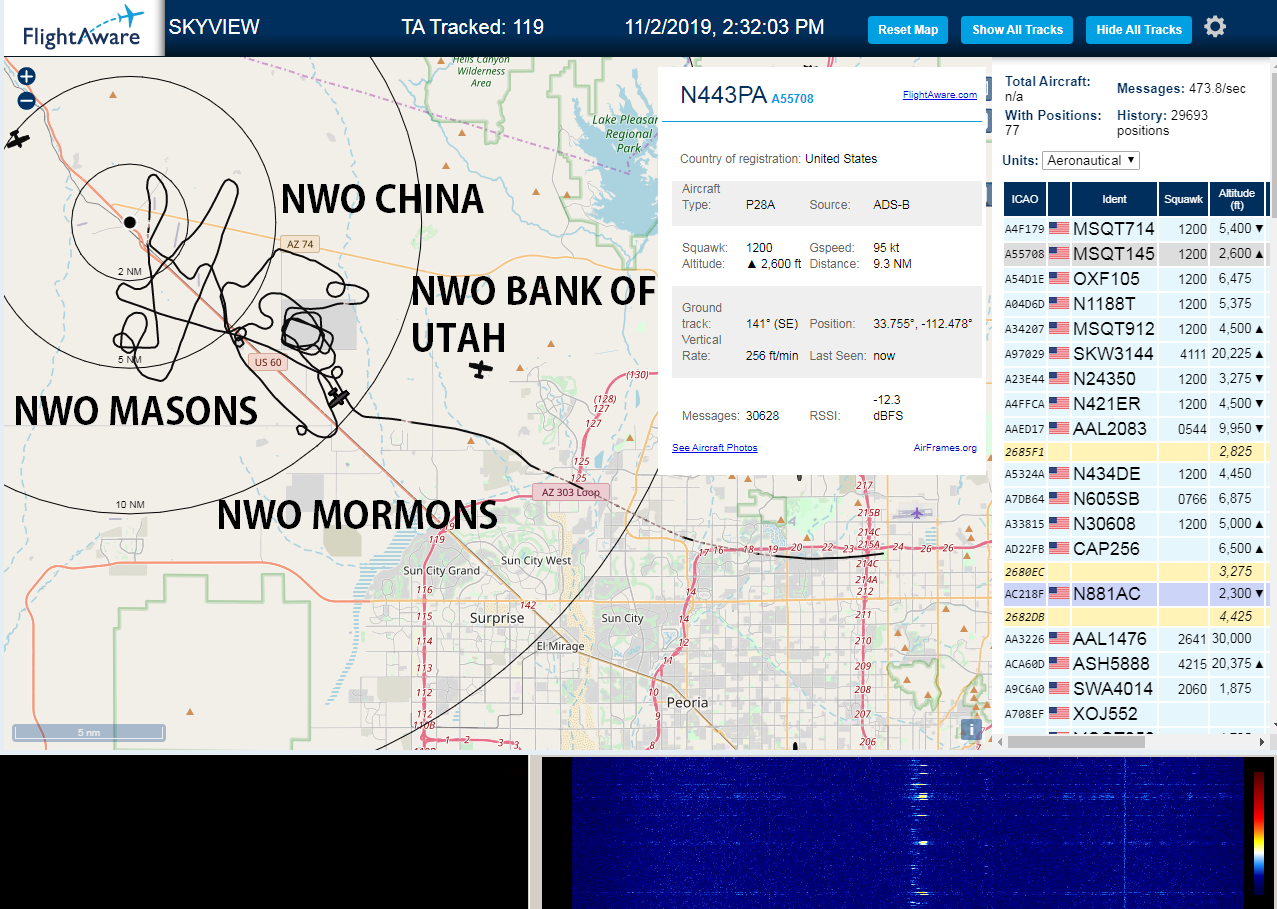
Task: Sort table by Ident column
Action: point(1114,199)
